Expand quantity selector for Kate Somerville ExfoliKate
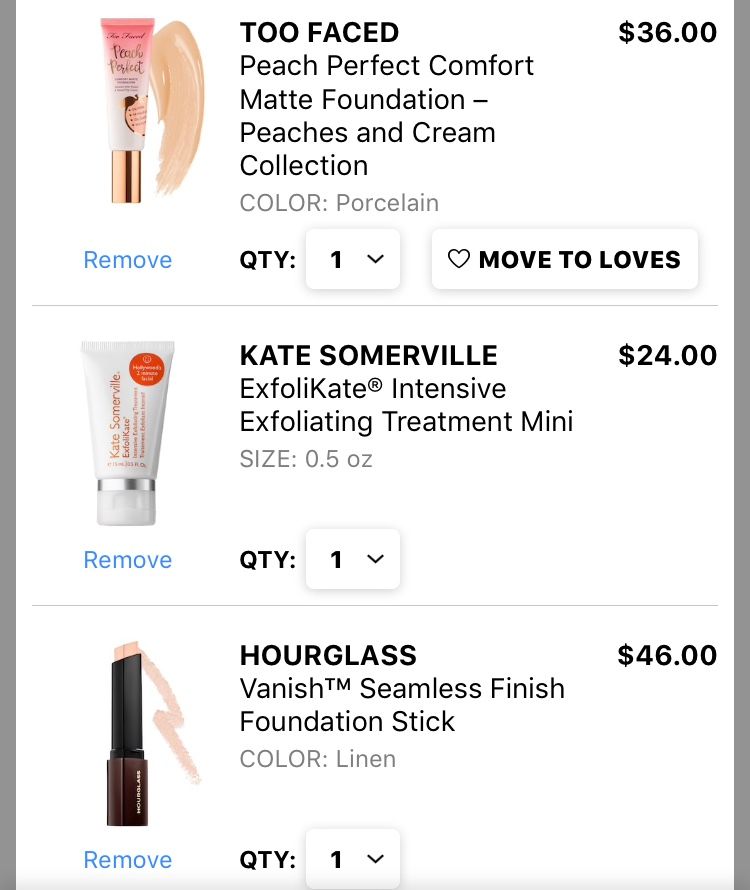The image size is (750, 890). click(x=353, y=559)
